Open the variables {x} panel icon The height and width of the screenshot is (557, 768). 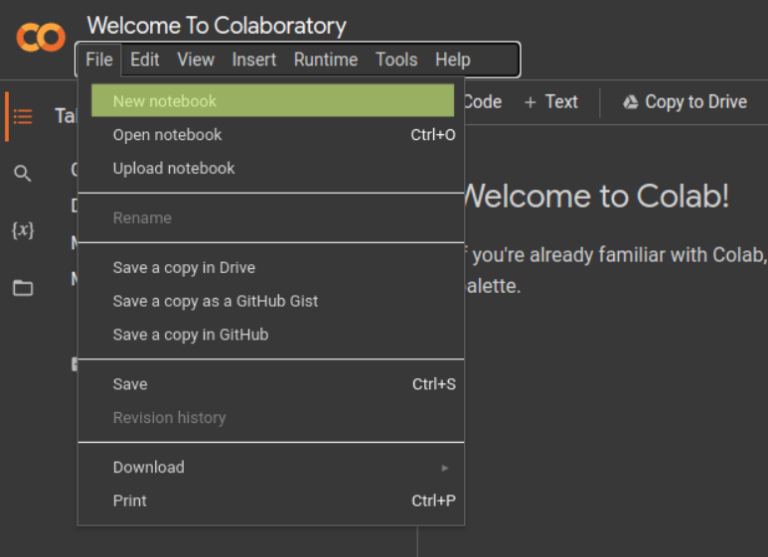[23, 230]
